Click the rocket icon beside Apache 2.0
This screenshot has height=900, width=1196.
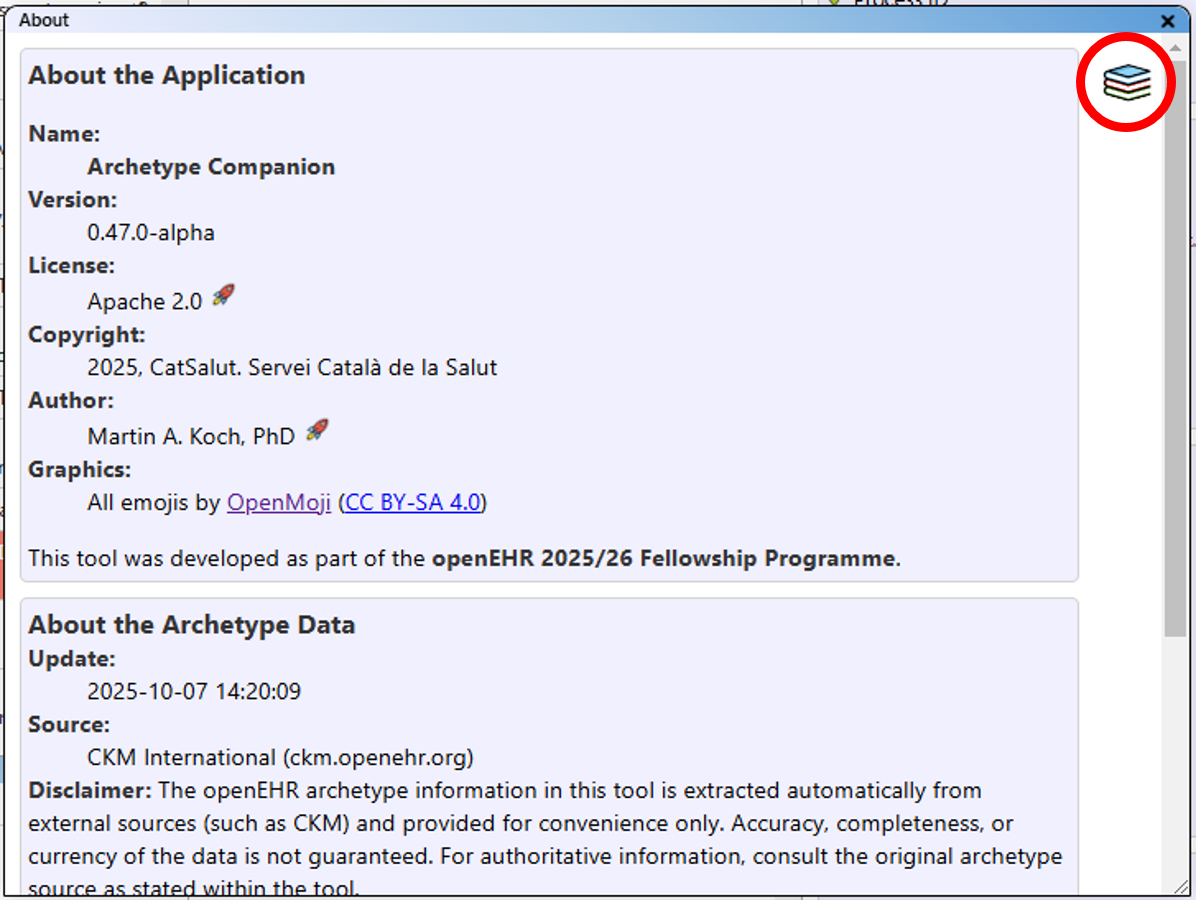click(224, 296)
